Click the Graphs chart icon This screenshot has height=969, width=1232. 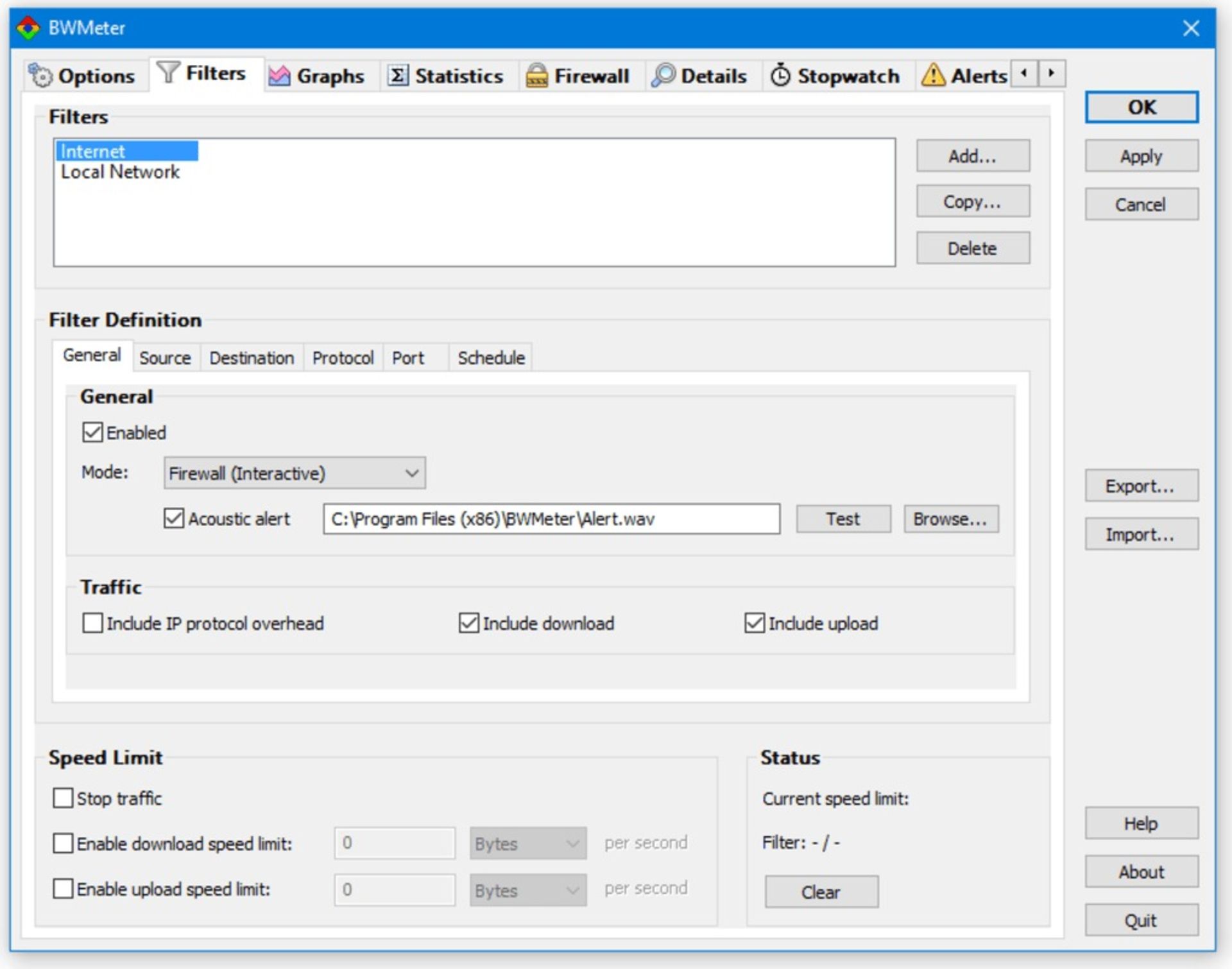(x=279, y=76)
